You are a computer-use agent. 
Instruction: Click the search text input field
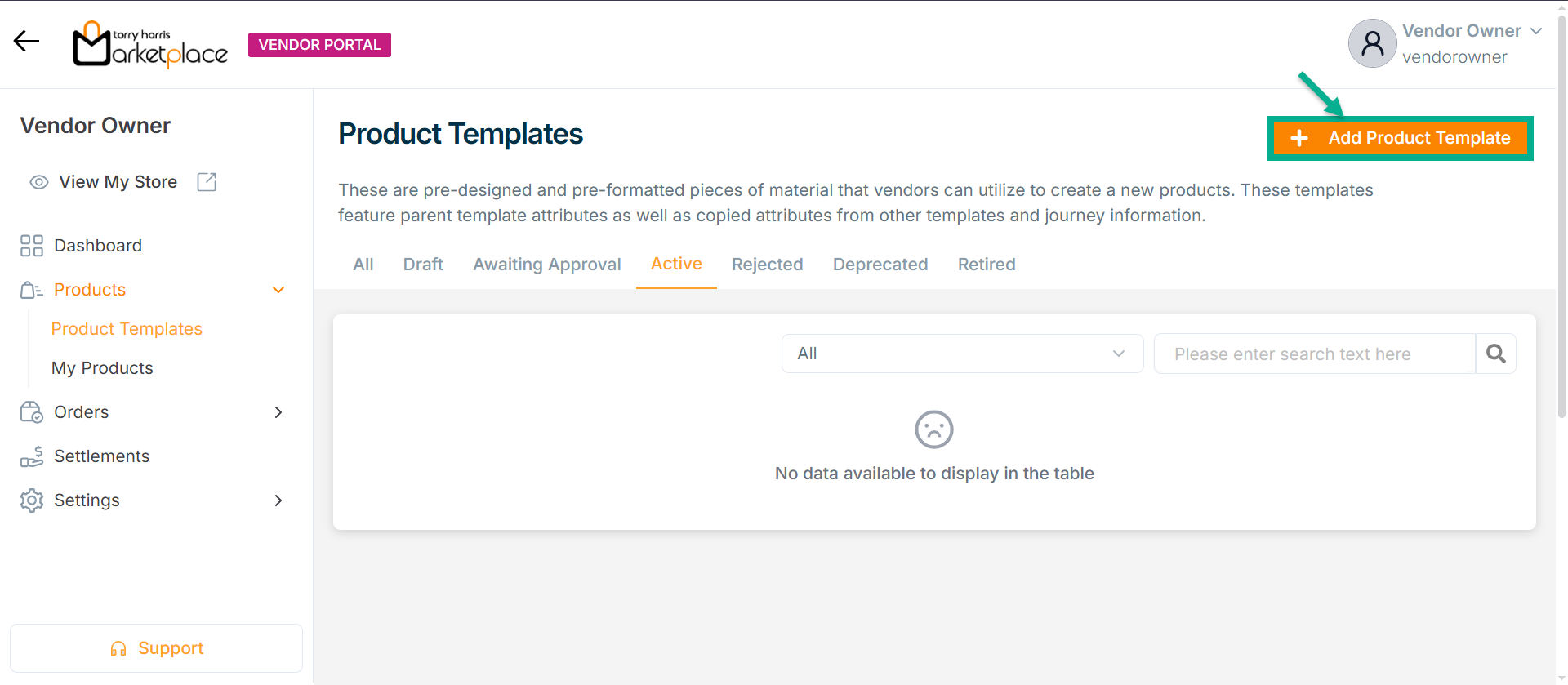(x=1313, y=354)
